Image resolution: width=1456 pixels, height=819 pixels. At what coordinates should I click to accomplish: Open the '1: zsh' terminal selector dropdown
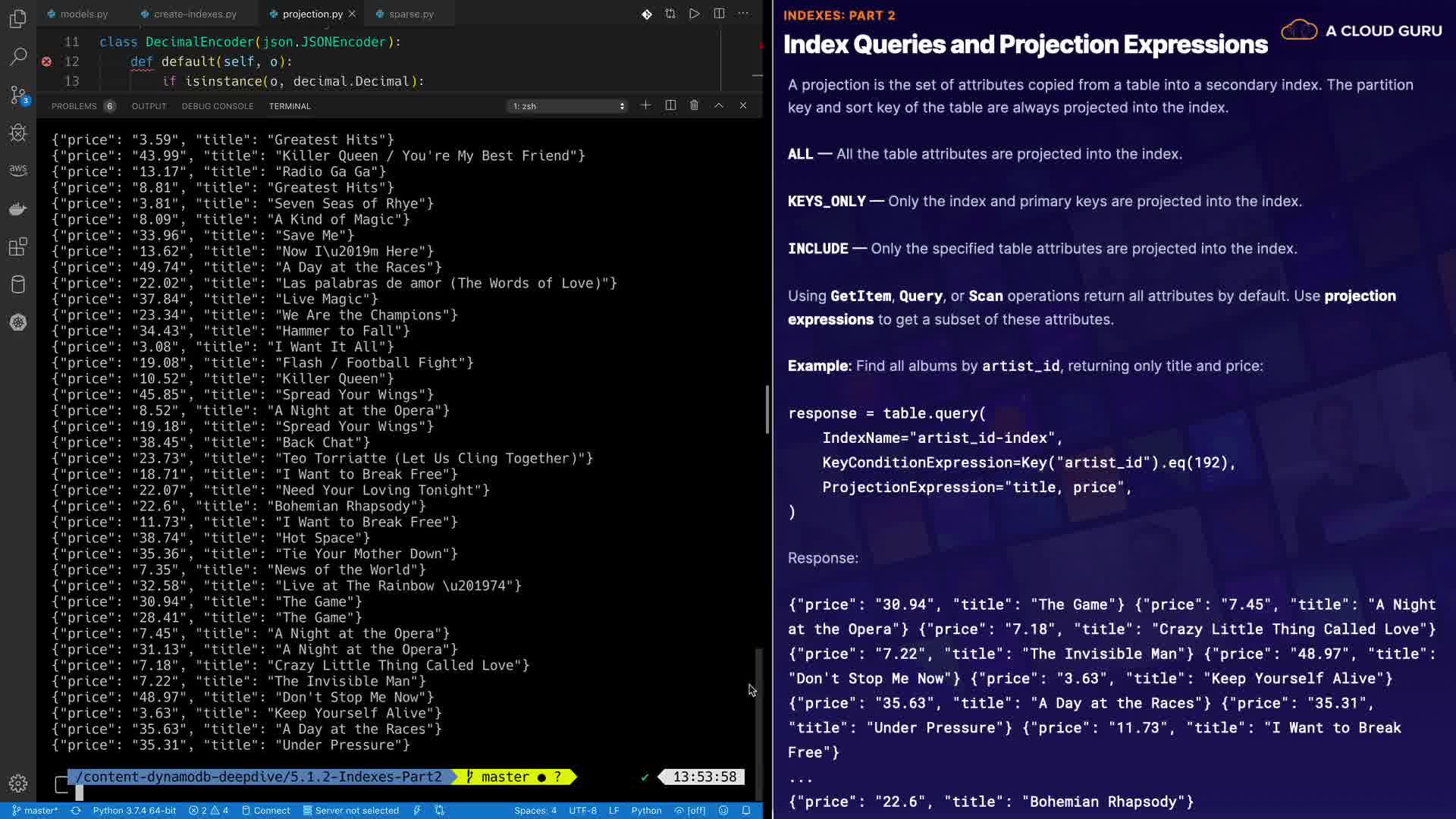click(568, 106)
